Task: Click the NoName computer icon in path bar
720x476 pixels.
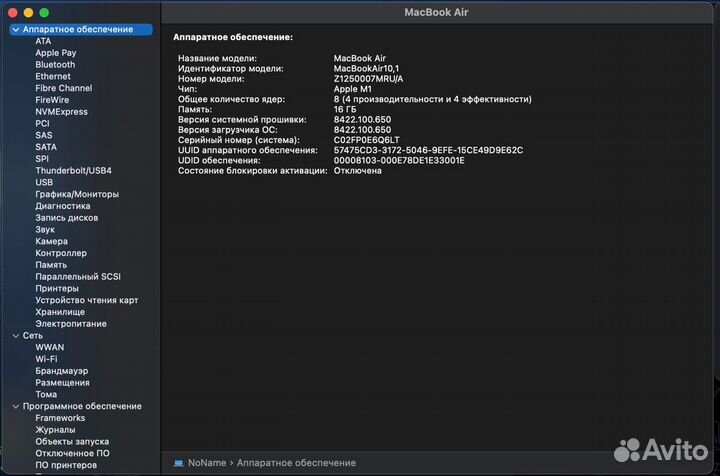Action: tap(178, 463)
